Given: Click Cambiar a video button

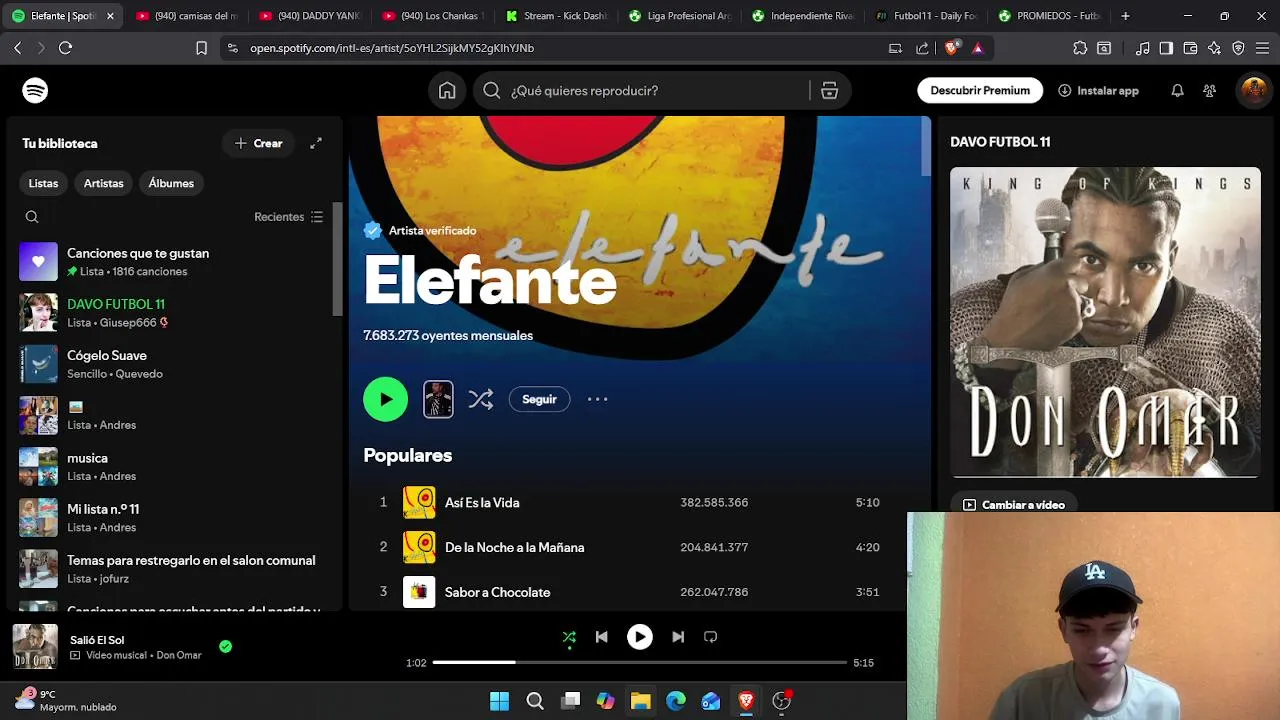Looking at the screenshot, I should (1014, 505).
